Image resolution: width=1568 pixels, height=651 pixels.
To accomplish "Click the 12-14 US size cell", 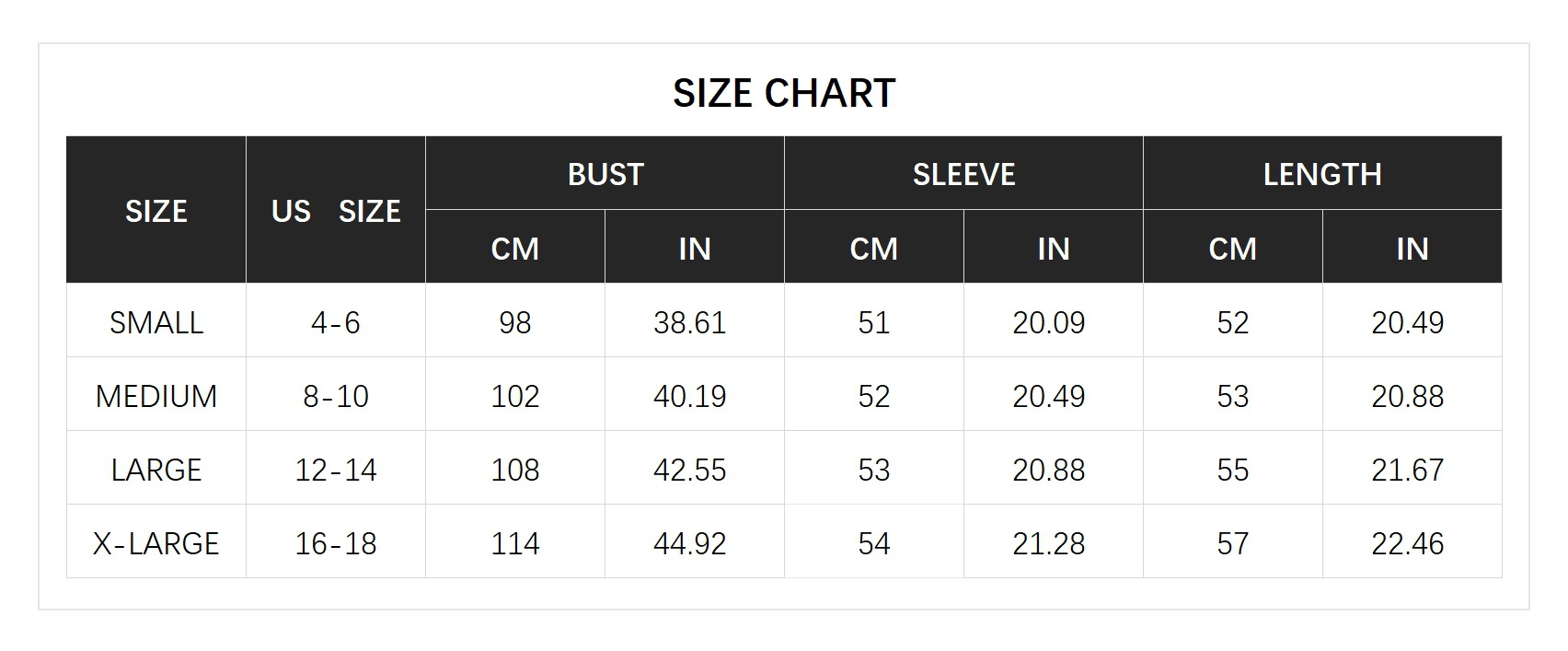I will click(336, 470).
